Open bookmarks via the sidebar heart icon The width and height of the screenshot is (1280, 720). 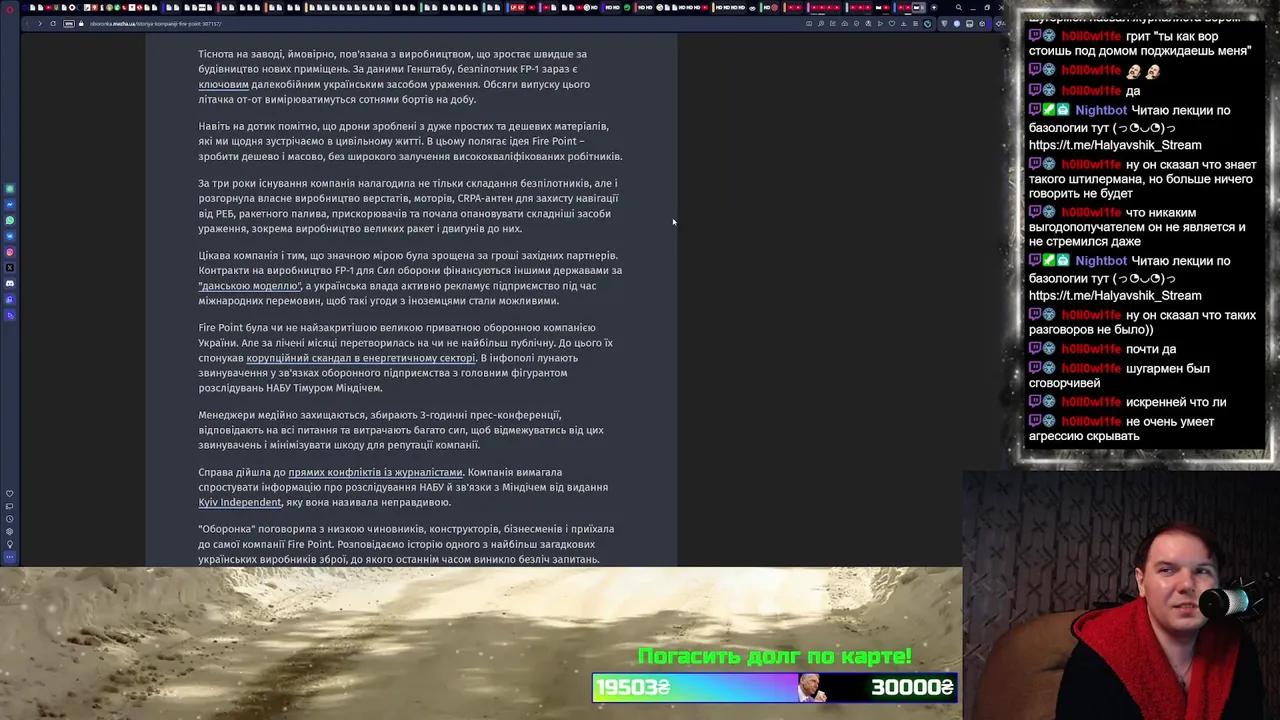tap(10, 493)
